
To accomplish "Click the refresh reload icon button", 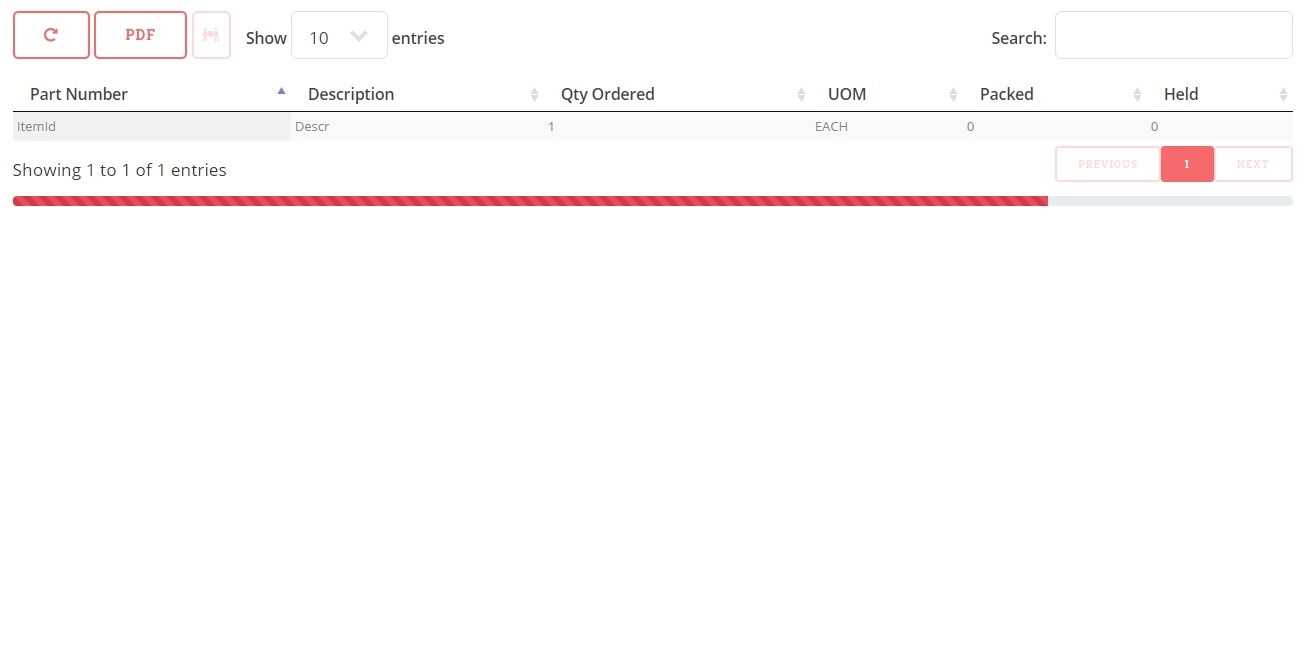I will tap(51, 35).
